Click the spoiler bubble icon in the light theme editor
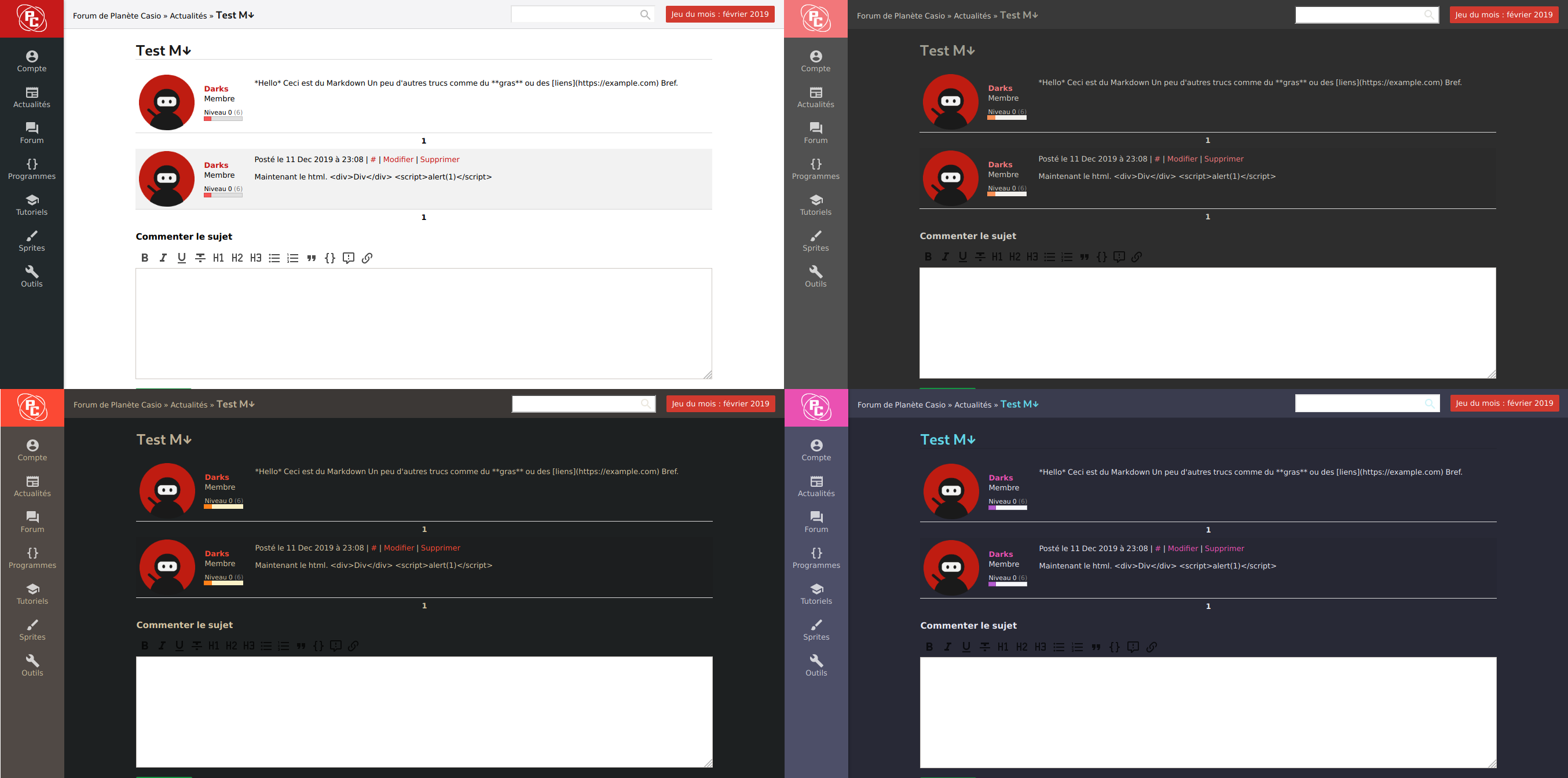This screenshot has width=1568, height=778. click(x=348, y=258)
